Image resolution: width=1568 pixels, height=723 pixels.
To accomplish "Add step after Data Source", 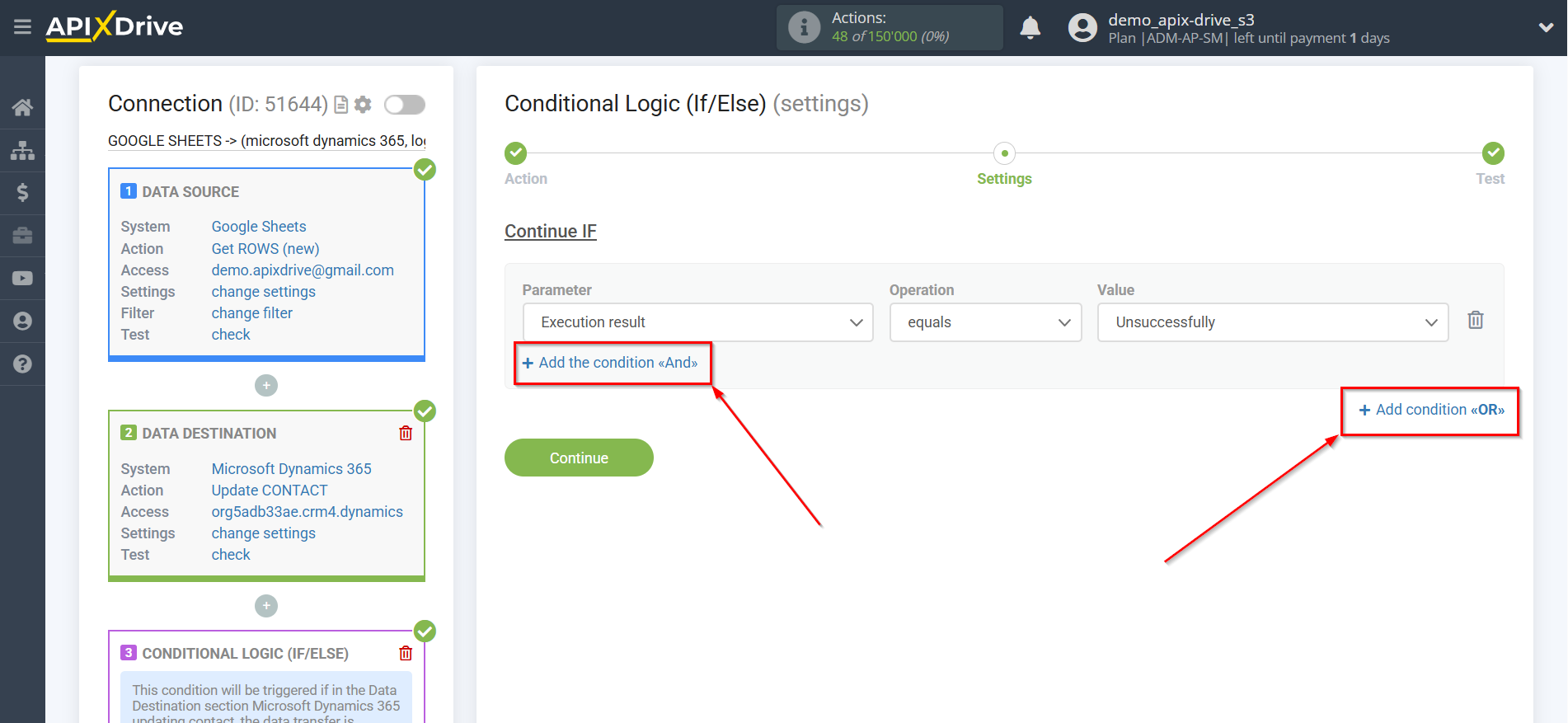I will click(x=266, y=385).
